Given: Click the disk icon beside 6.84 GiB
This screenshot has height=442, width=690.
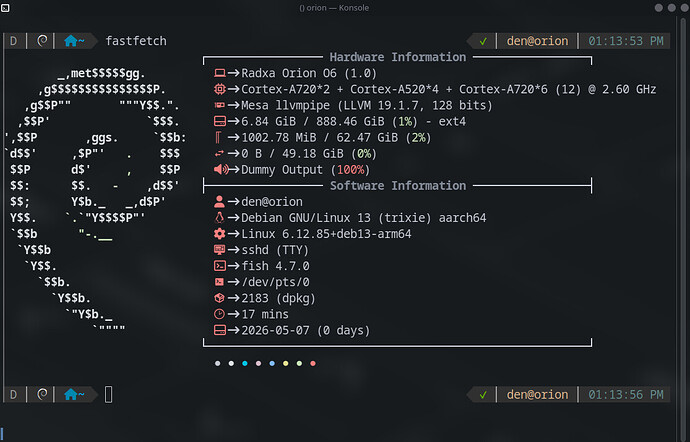Looking at the screenshot, I should (x=220, y=121).
